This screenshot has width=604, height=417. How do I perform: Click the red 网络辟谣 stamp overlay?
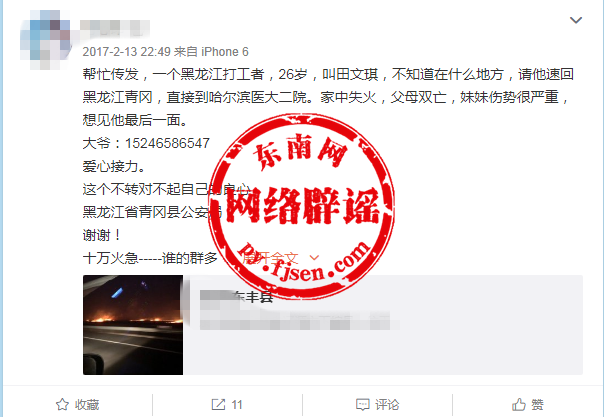302,206
